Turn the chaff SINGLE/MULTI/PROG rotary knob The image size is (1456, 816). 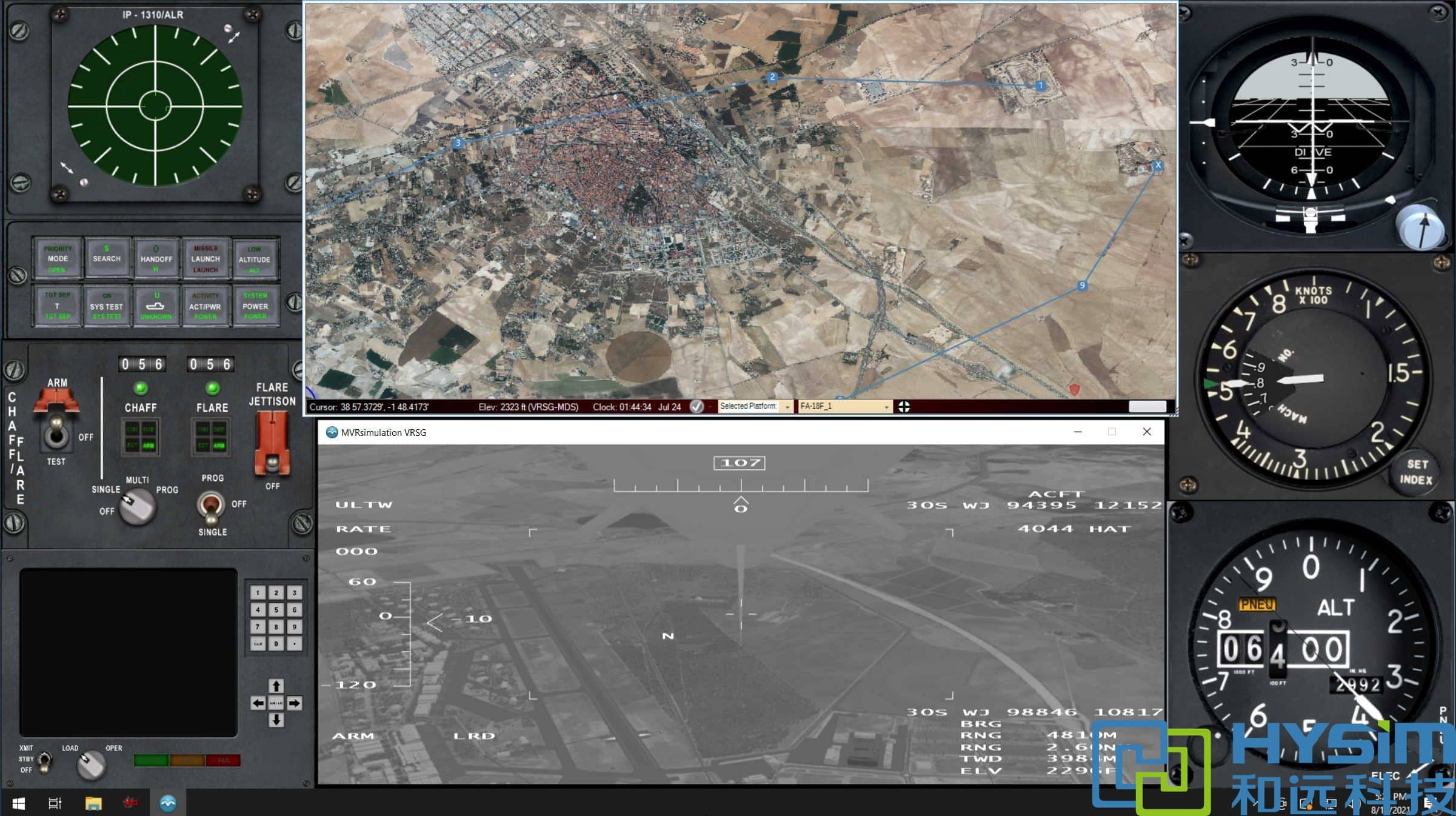pyautogui.click(x=137, y=506)
